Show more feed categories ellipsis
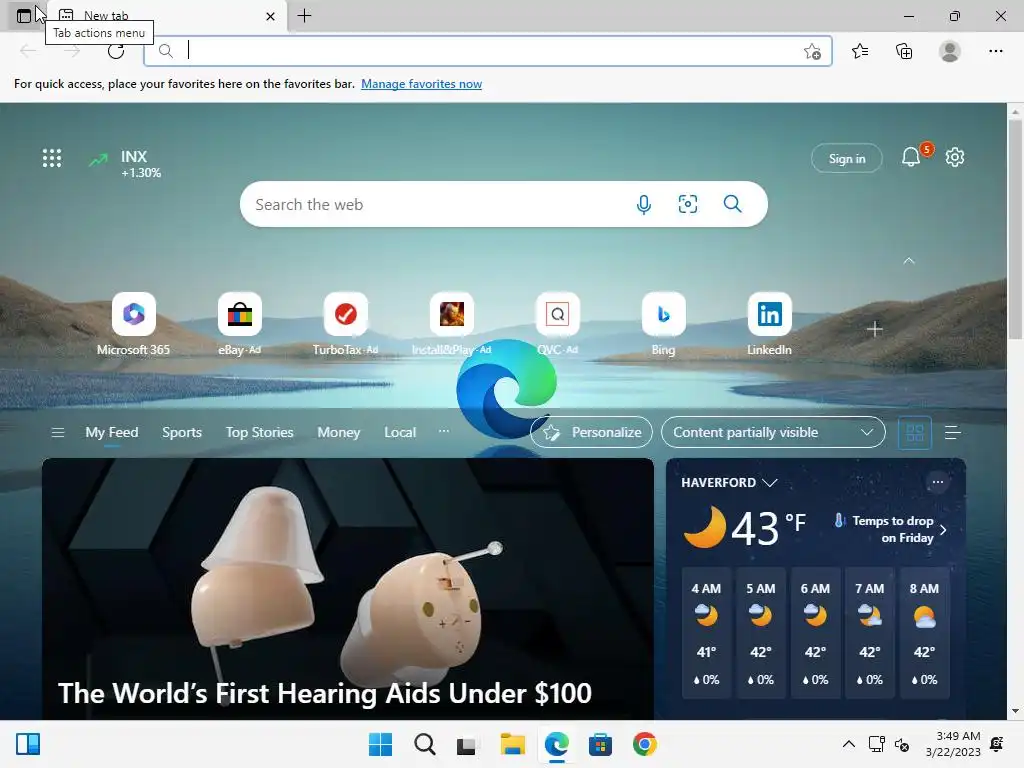 tap(443, 431)
